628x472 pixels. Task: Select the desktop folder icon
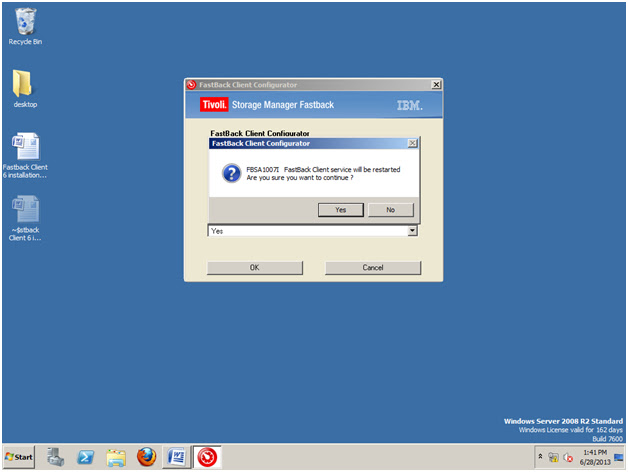point(25,89)
